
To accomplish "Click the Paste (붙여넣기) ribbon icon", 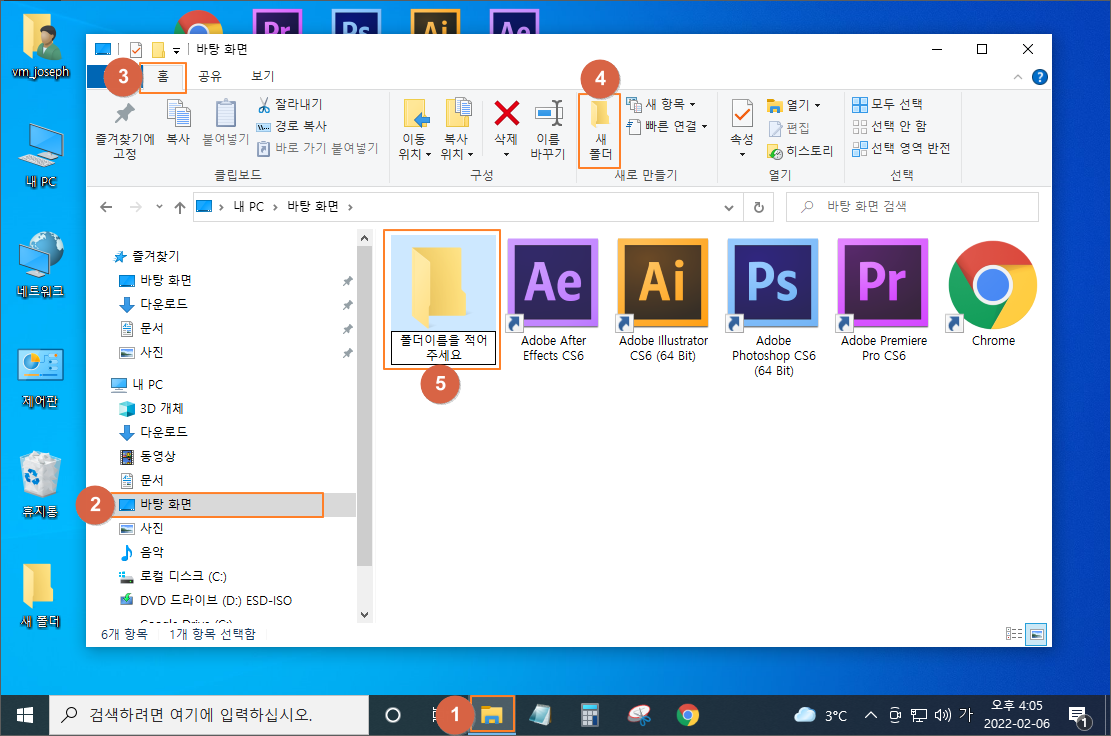I will click(x=225, y=113).
